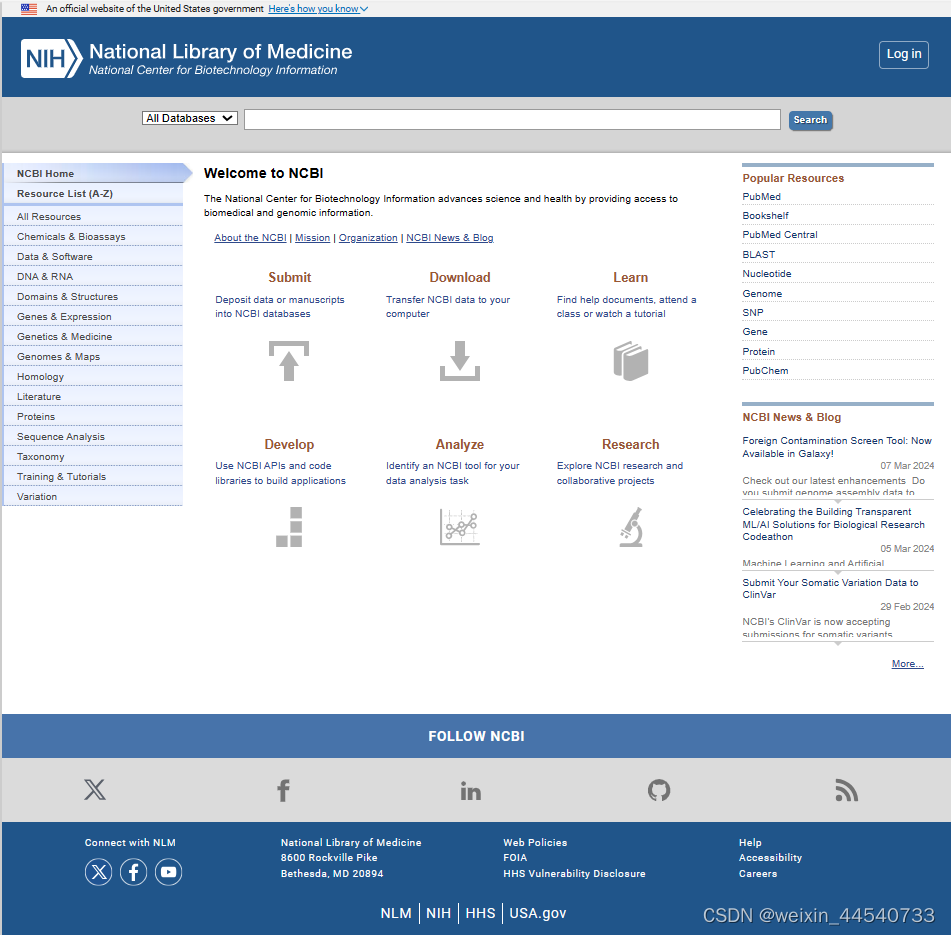951x935 pixels.
Task: Open the Accessibility footer link
Action: pyautogui.click(x=770, y=857)
